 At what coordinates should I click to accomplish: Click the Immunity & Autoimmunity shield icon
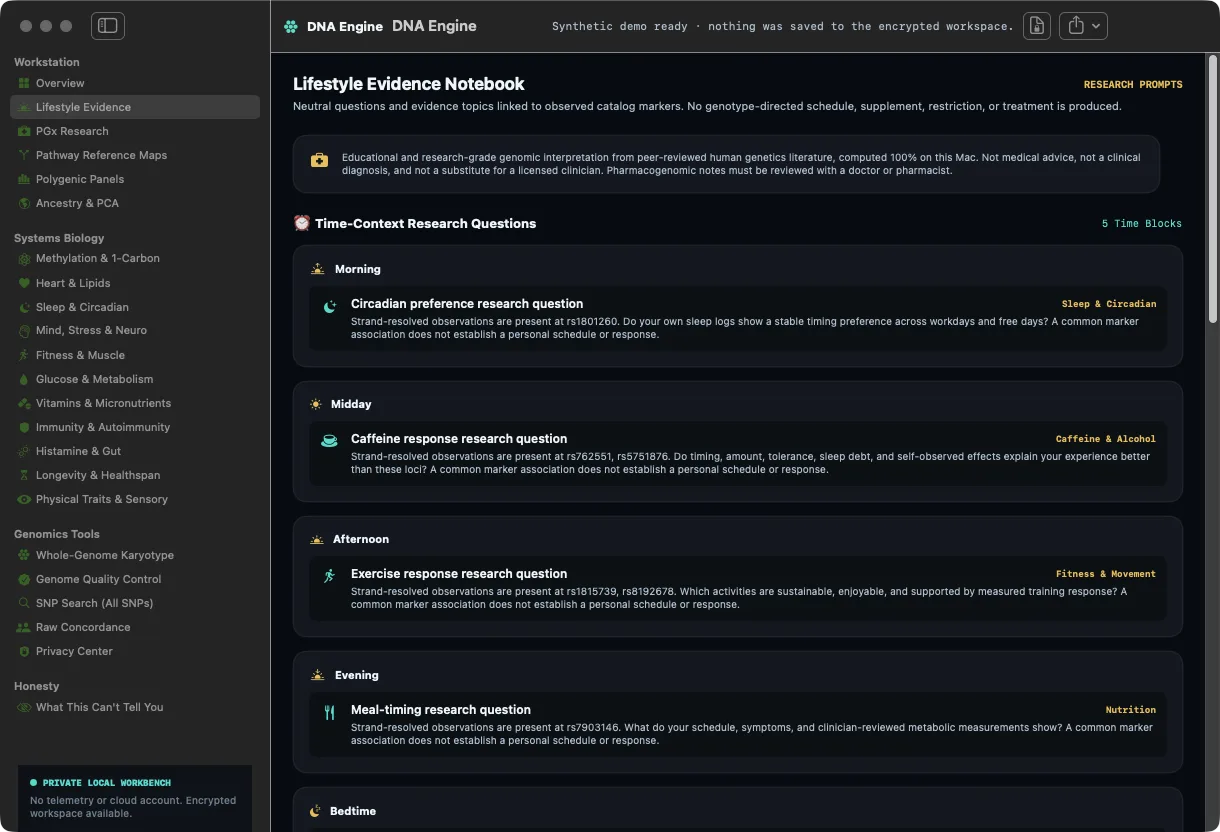[24, 427]
